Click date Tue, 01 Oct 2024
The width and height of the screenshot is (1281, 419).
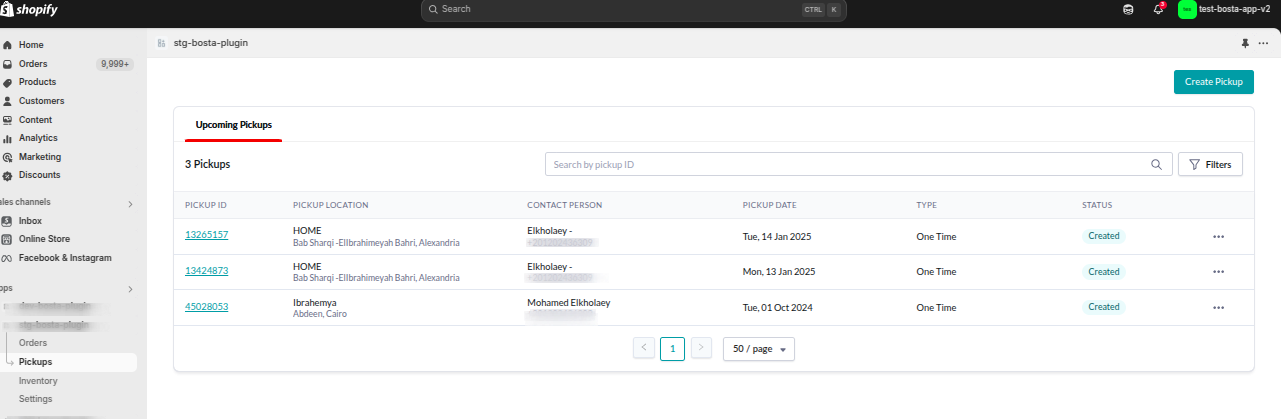[779, 307]
